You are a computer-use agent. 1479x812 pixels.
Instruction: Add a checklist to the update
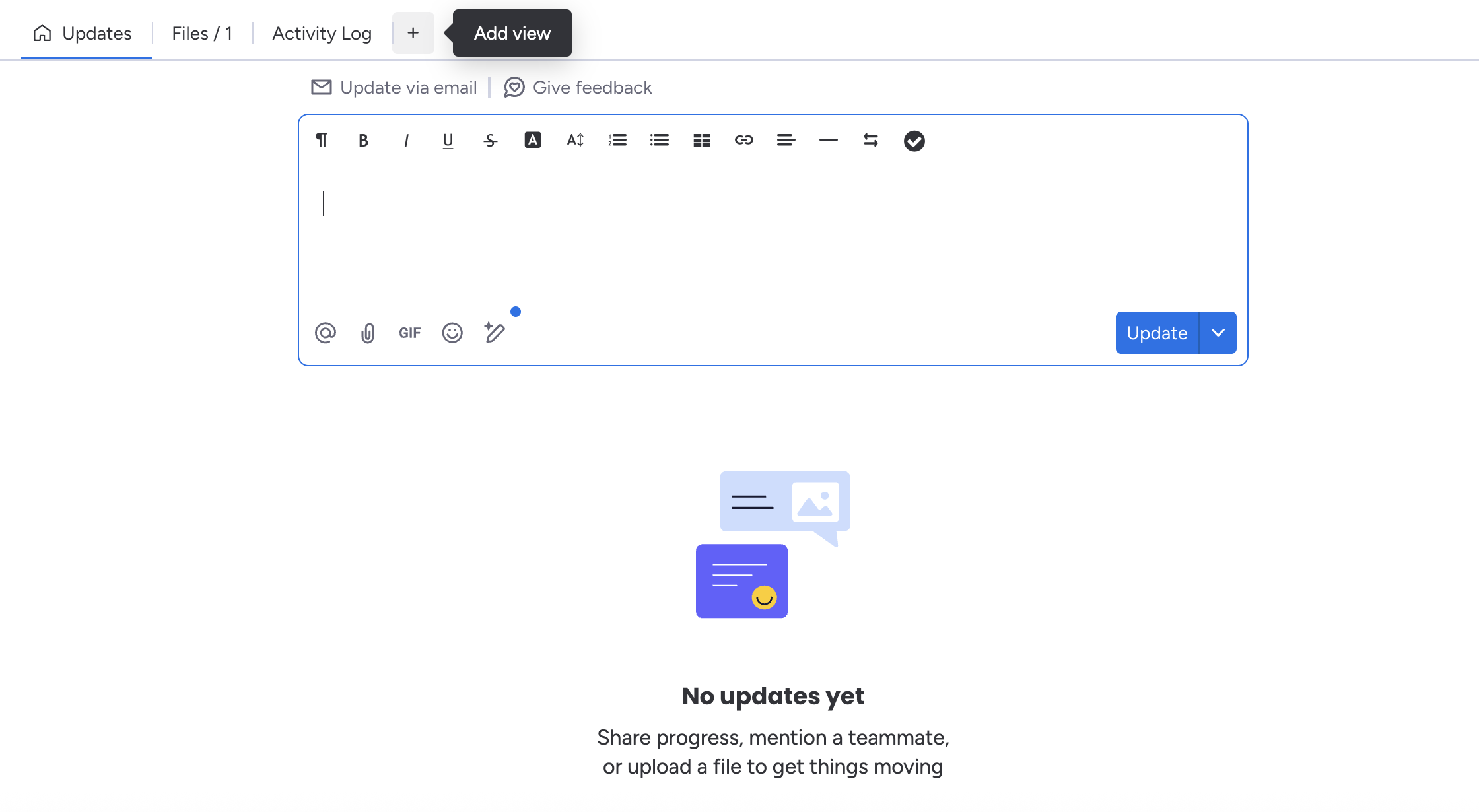(914, 140)
